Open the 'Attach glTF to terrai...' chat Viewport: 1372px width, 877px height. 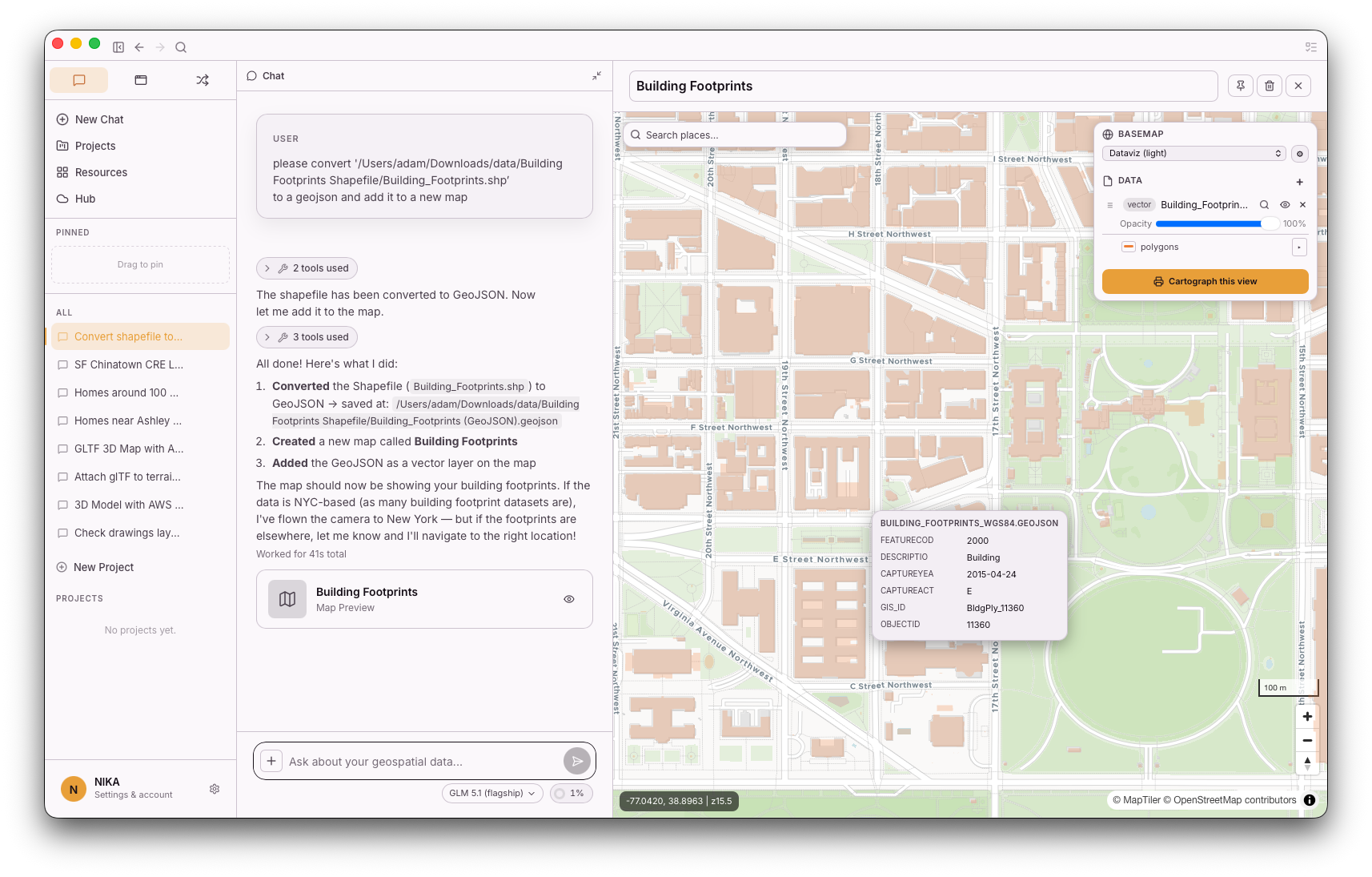pos(140,477)
